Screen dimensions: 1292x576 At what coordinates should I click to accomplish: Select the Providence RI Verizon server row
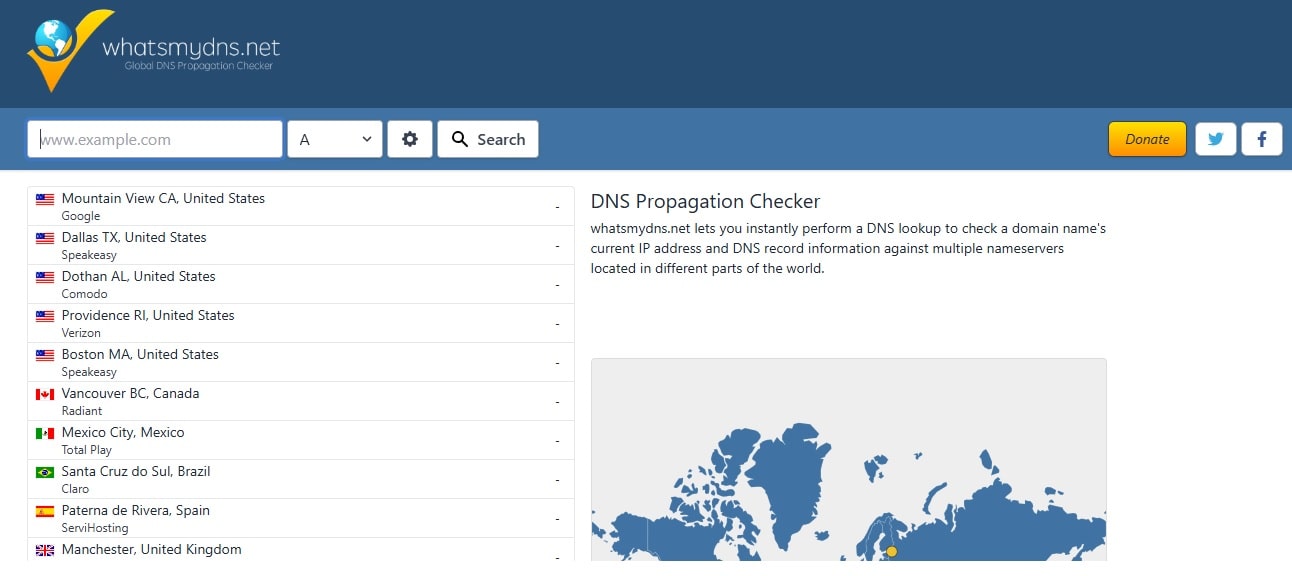click(301, 323)
